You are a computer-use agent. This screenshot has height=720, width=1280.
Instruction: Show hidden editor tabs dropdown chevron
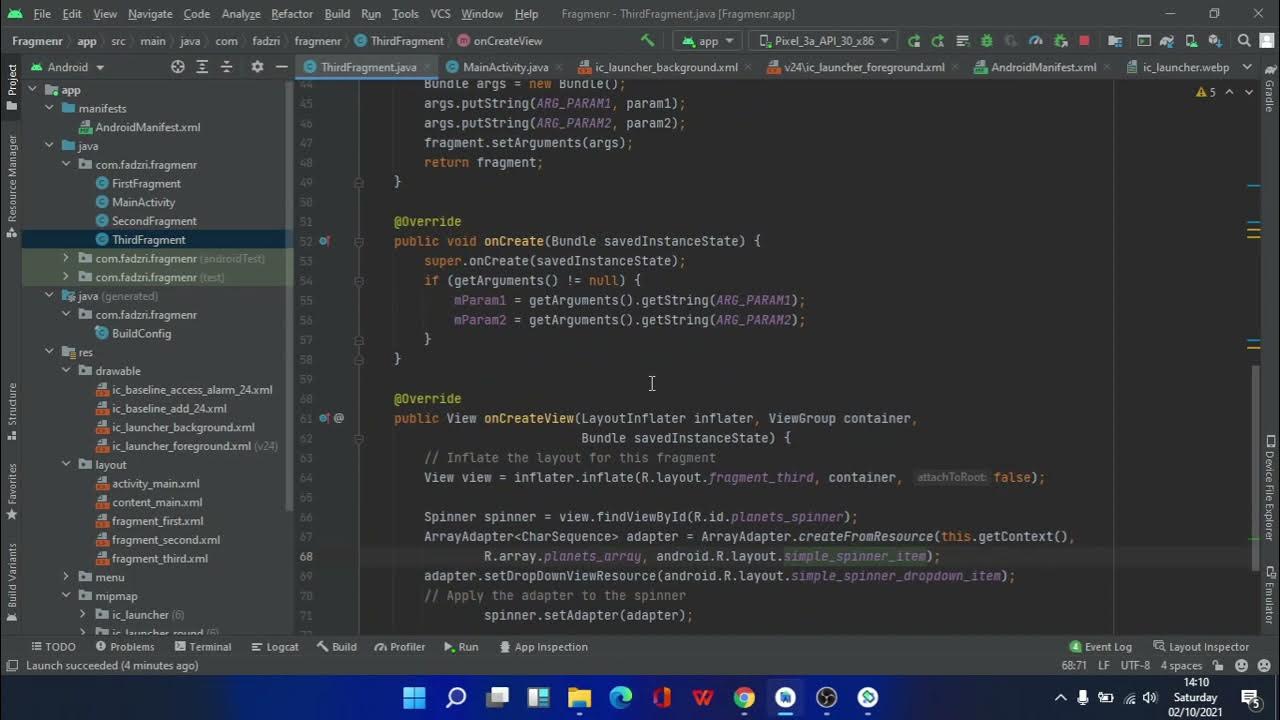click(x=1248, y=67)
